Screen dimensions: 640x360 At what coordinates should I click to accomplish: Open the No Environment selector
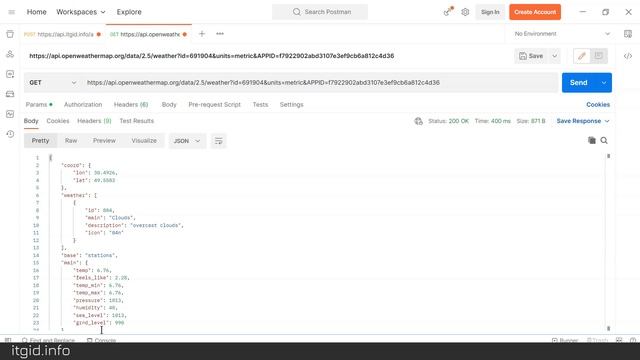[562, 34]
